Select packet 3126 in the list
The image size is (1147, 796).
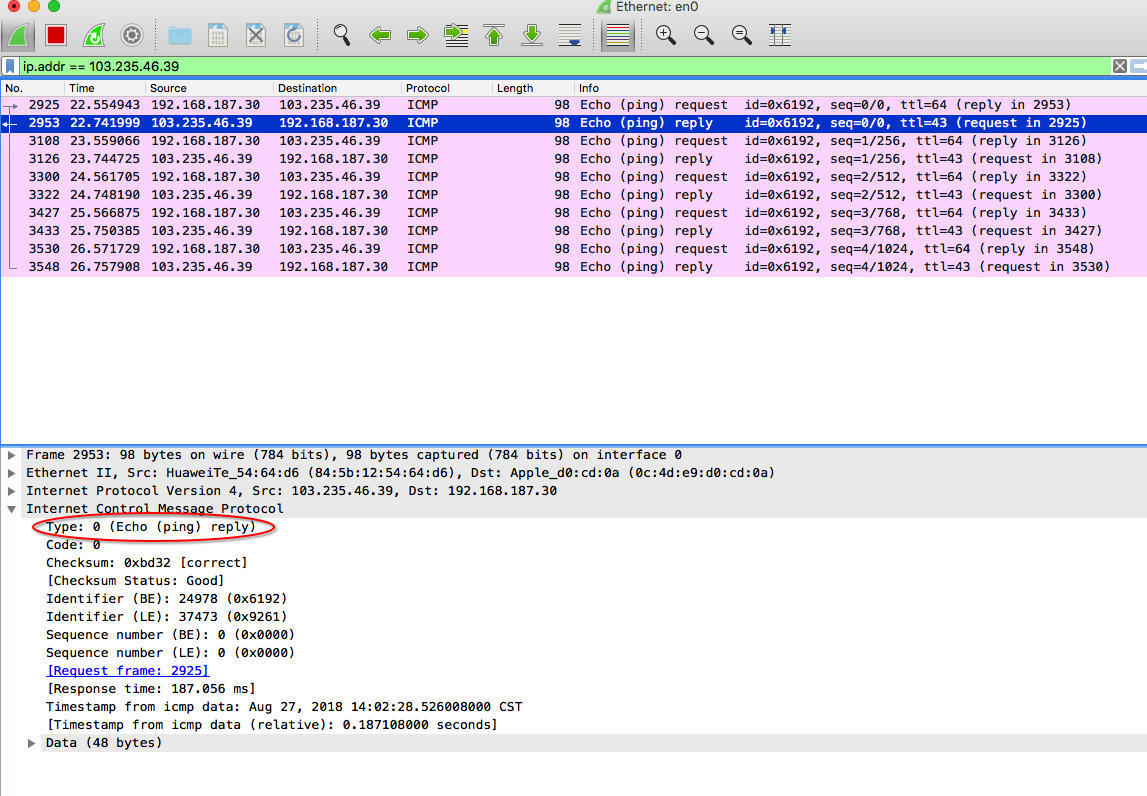[574, 159]
